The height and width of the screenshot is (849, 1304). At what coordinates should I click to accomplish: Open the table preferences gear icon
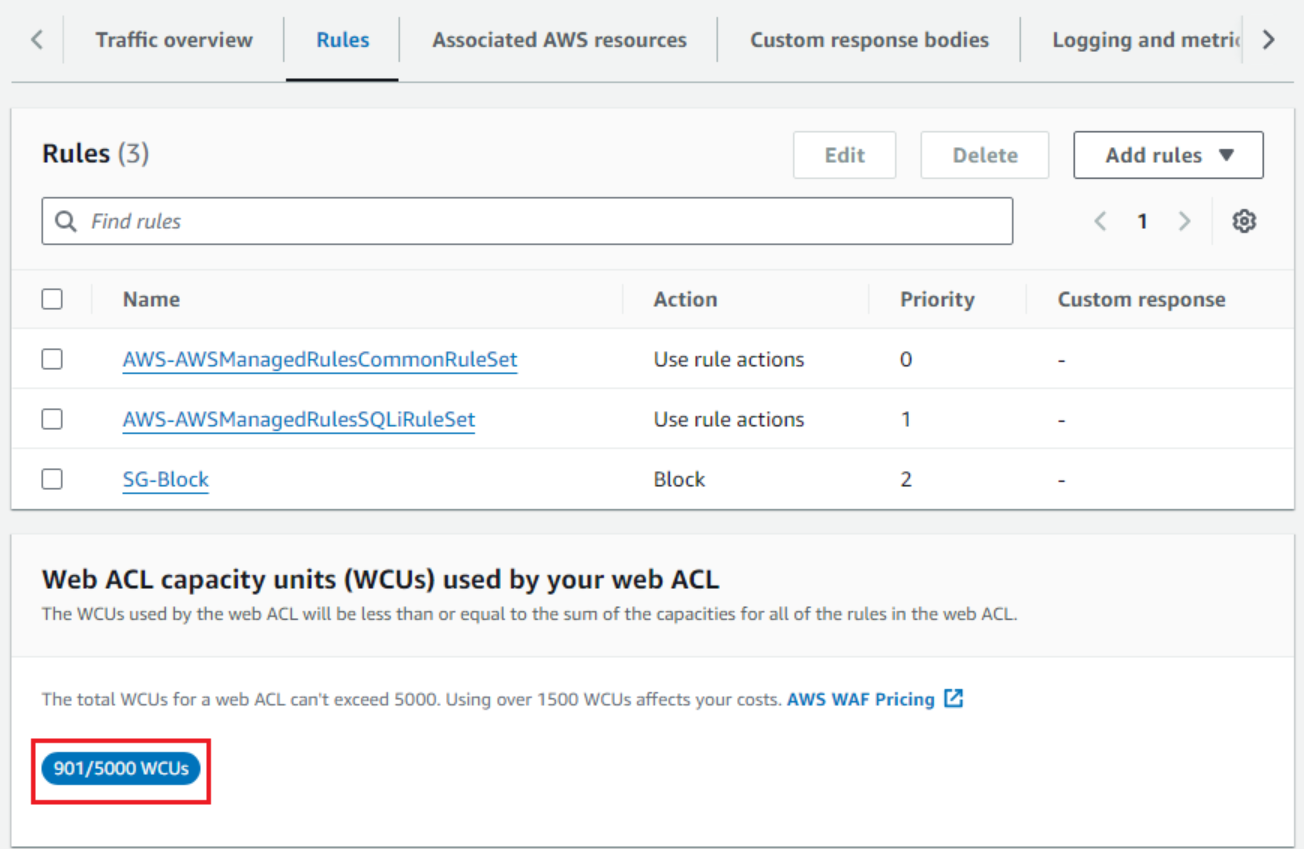[x=1244, y=222]
